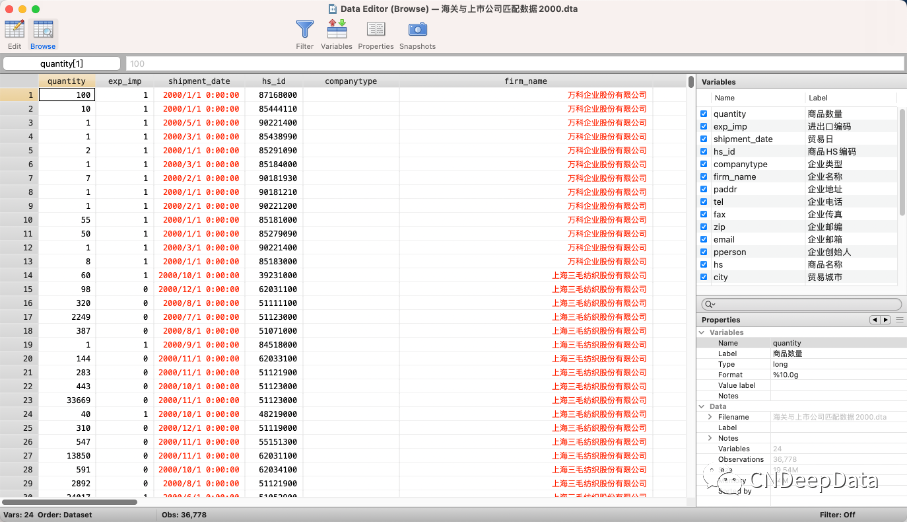Click hs_id cell 84518000
The width and height of the screenshot is (908, 522).
click(273, 345)
